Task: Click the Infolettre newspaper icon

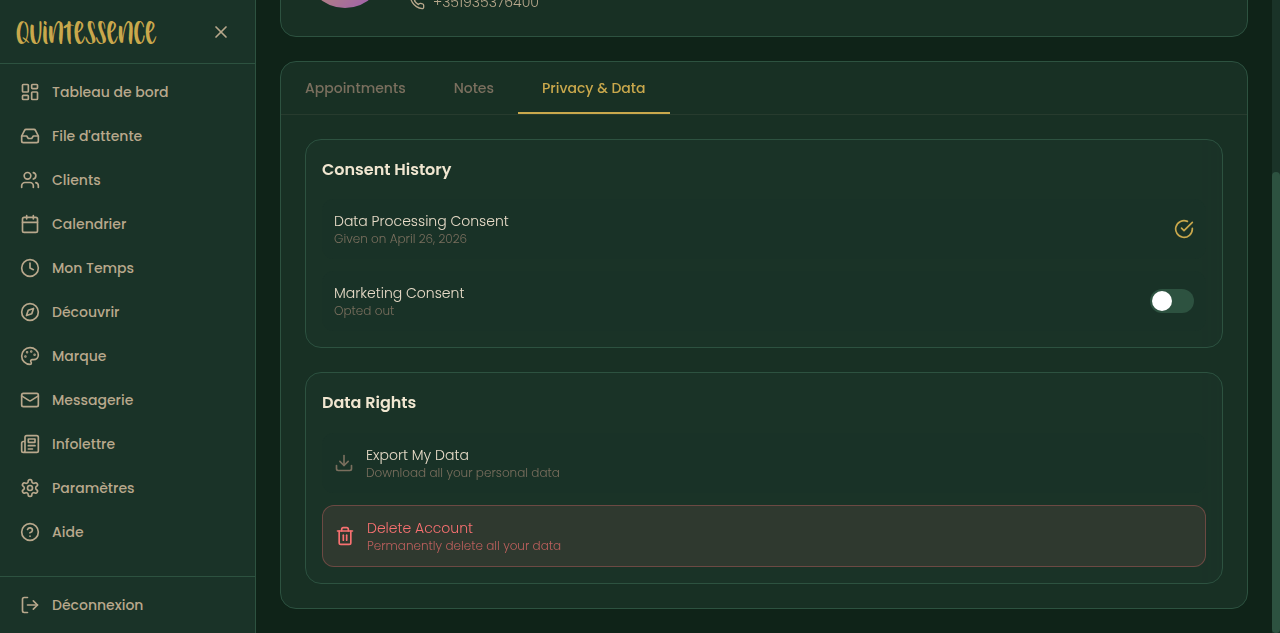Action: (x=30, y=444)
